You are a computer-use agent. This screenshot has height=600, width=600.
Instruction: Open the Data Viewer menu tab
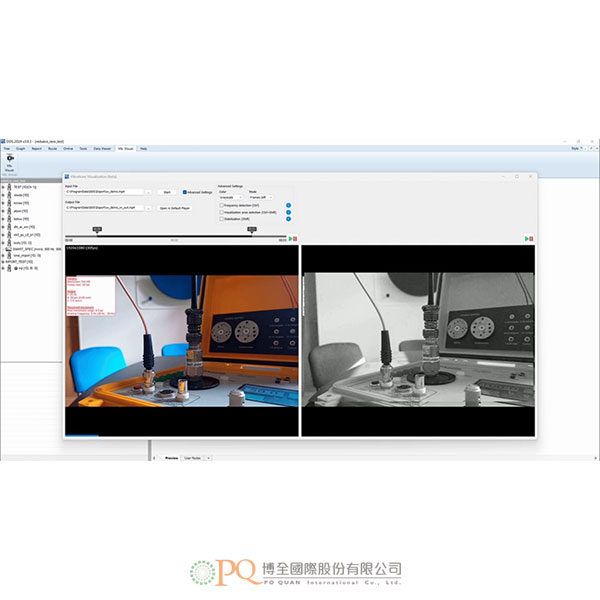[x=102, y=148]
